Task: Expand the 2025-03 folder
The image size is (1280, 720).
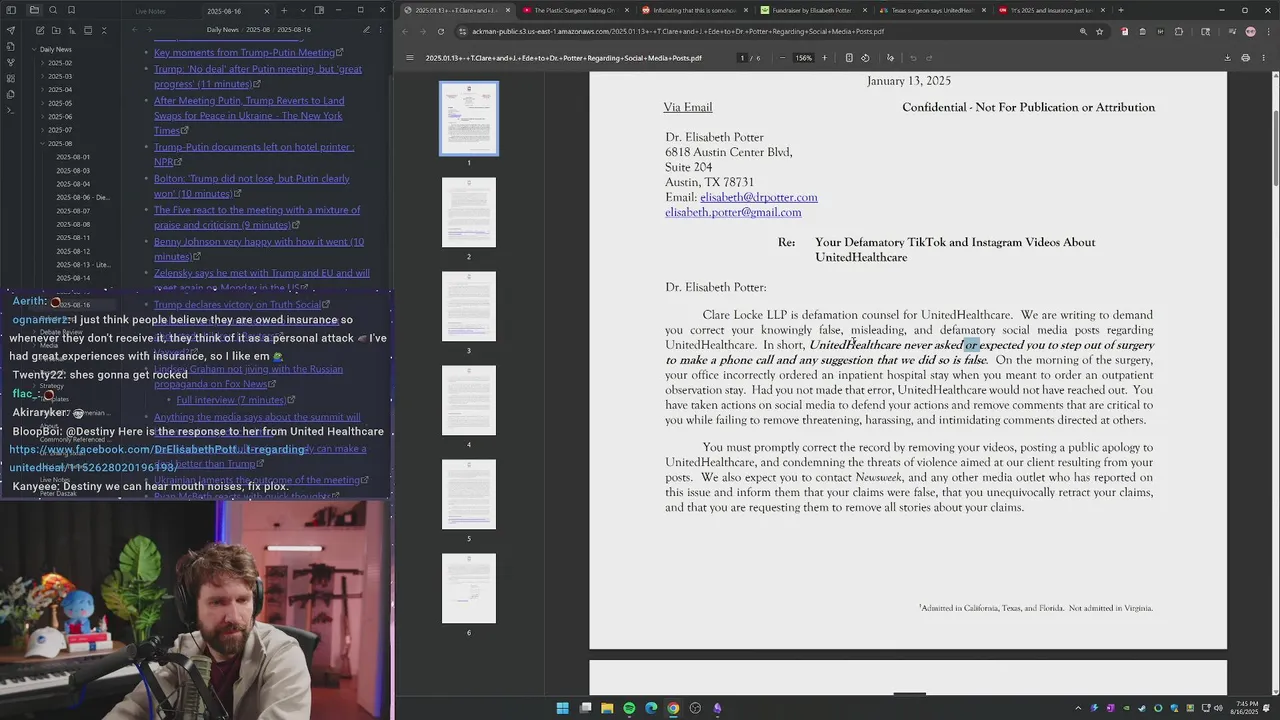Action: [60, 76]
